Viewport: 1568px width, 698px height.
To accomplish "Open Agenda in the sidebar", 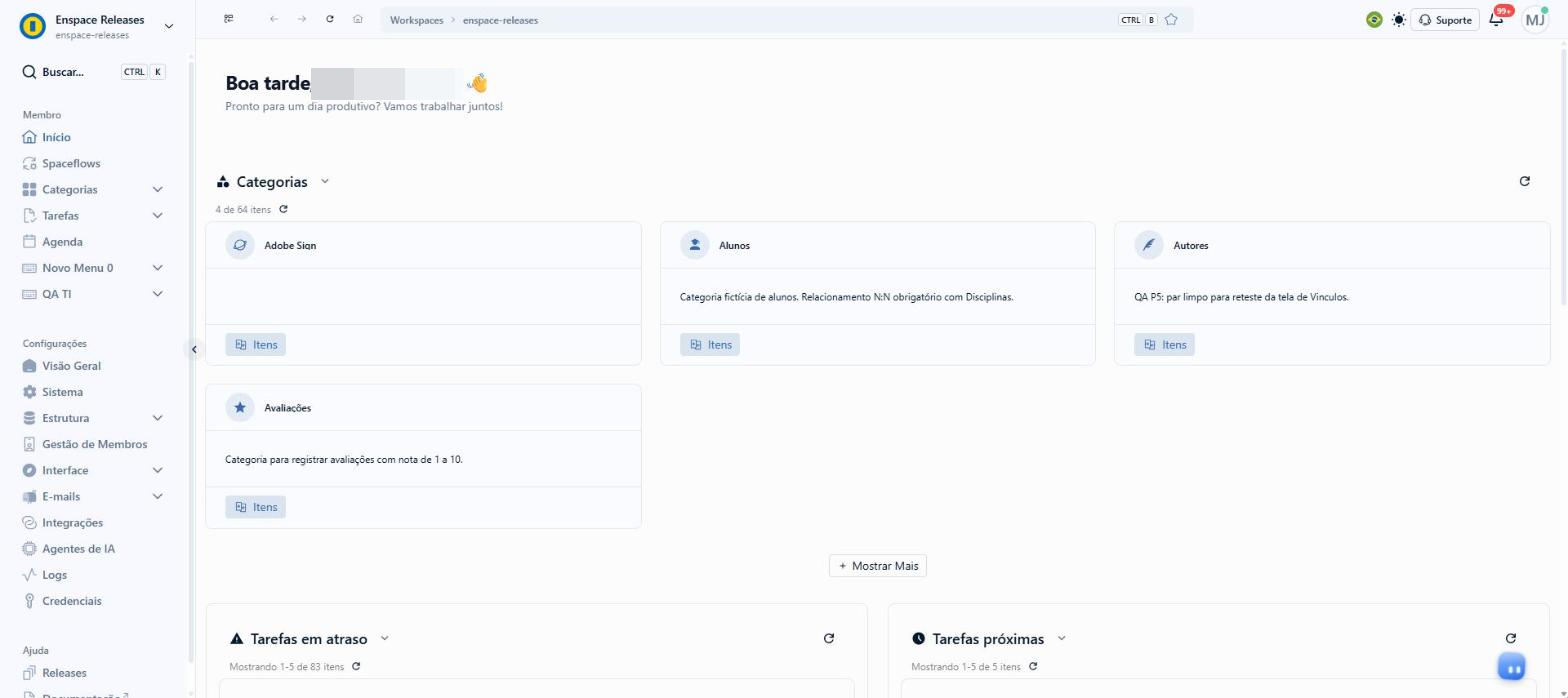I will [x=62, y=241].
